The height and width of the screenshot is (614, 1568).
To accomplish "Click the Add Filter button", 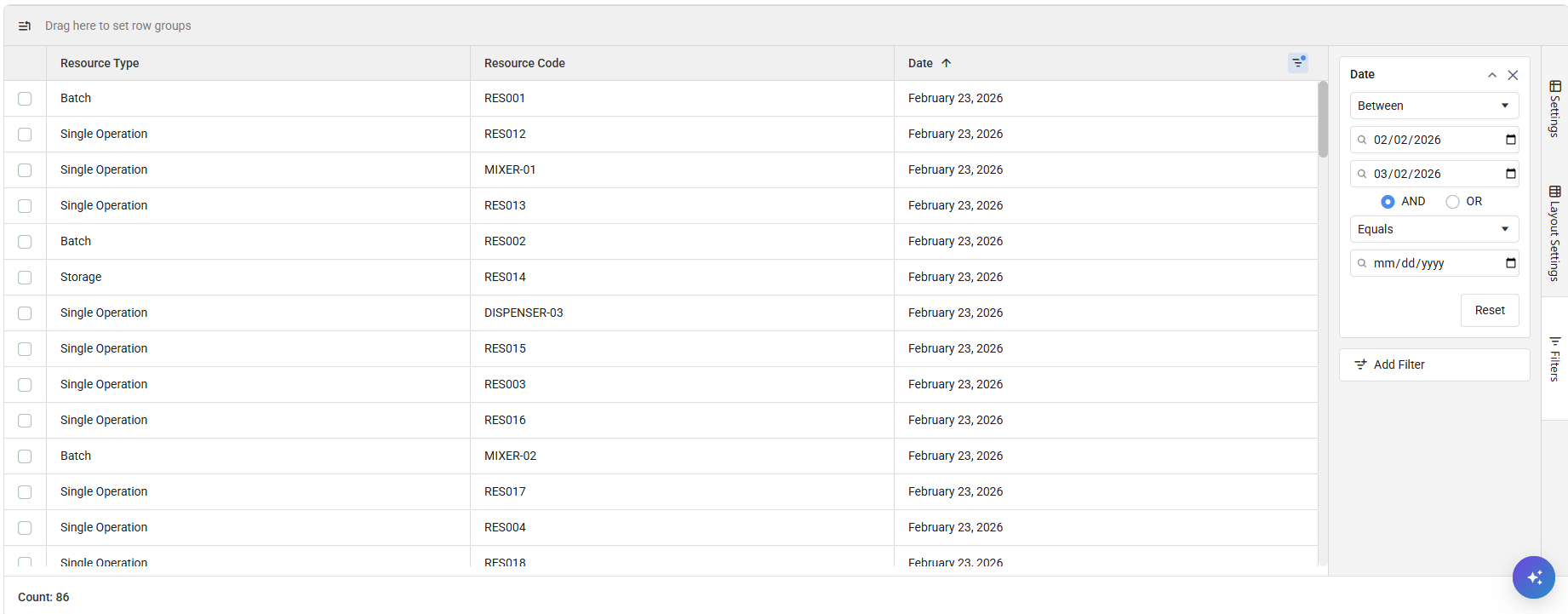I will (1434, 364).
